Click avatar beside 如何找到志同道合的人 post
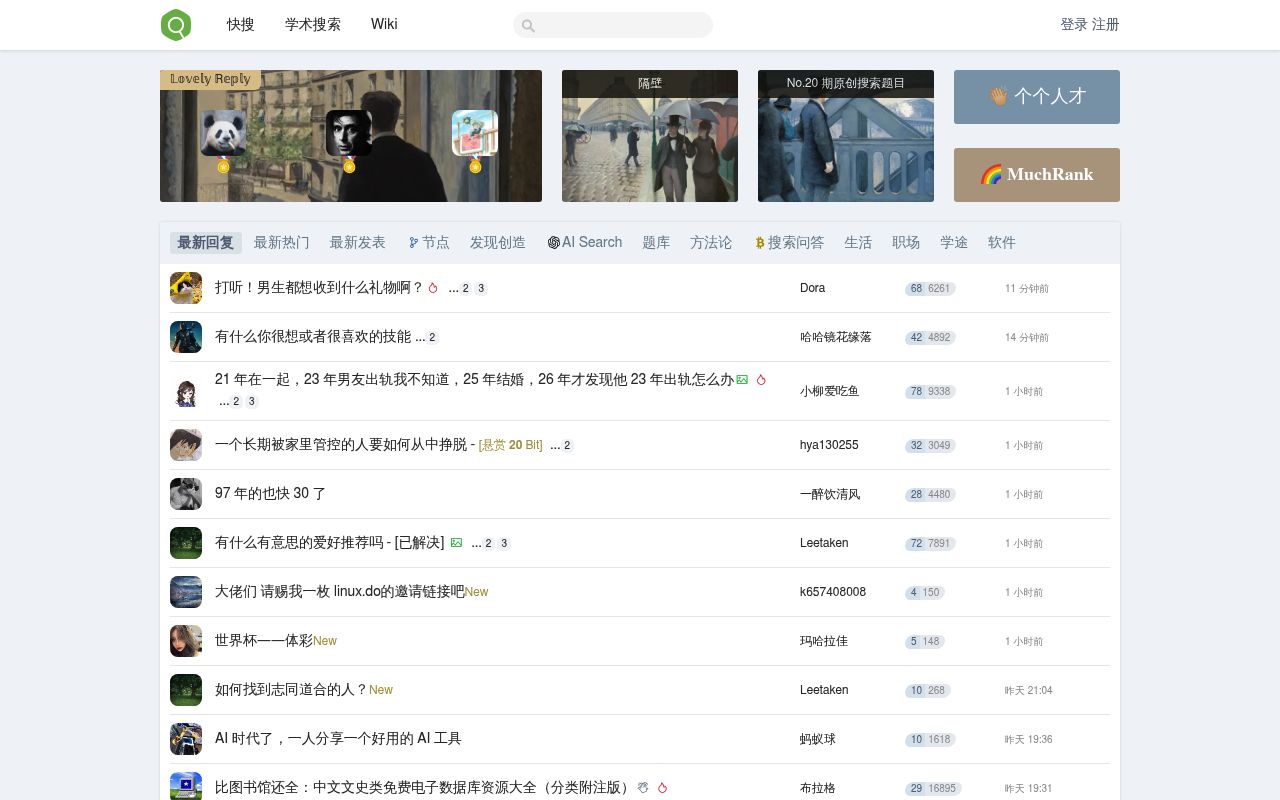Viewport: 1280px width, 800px height. point(186,690)
